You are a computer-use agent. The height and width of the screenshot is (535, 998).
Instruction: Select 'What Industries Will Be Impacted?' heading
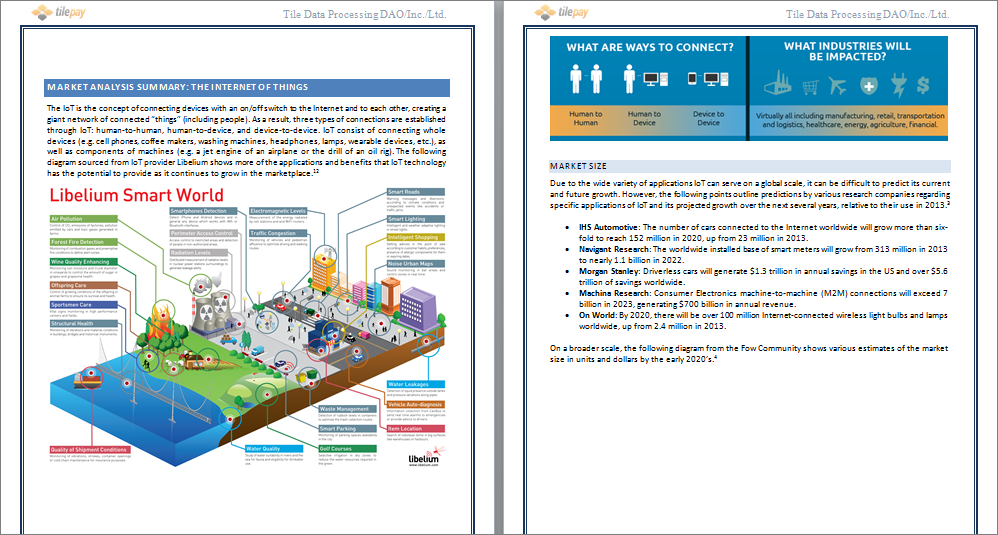click(x=847, y=52)
